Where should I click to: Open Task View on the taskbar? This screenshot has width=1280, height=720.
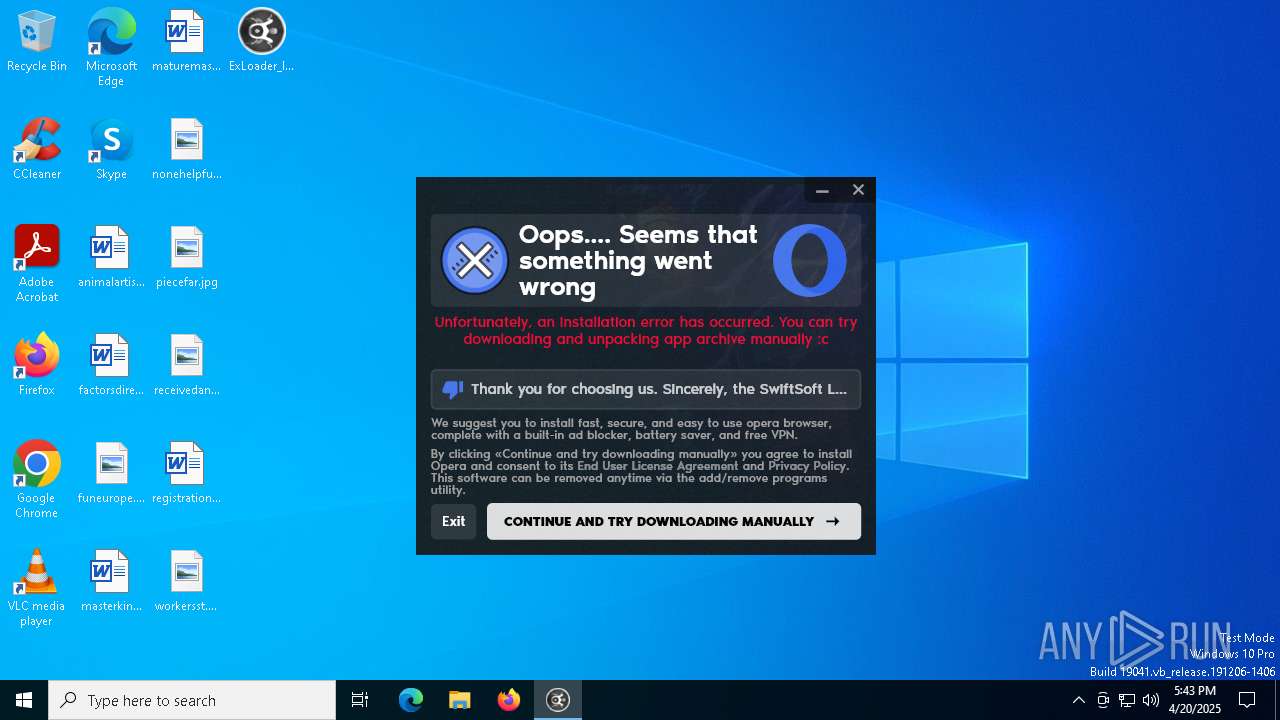[x=360, y=700]
